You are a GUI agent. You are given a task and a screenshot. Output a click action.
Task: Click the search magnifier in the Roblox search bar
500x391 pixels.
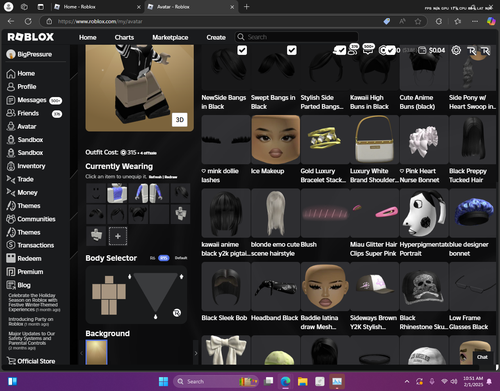coord(241,37)
